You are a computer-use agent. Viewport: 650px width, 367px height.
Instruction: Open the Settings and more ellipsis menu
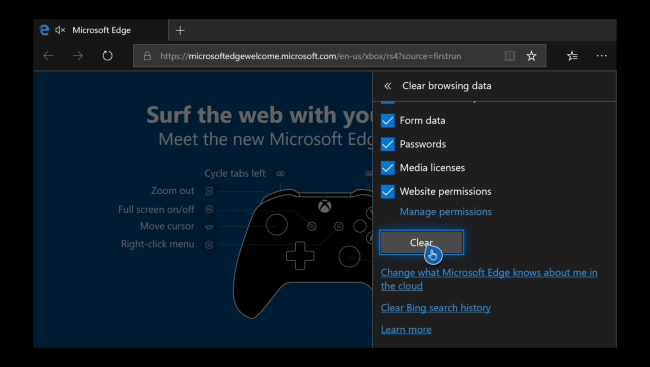point(601,56)
